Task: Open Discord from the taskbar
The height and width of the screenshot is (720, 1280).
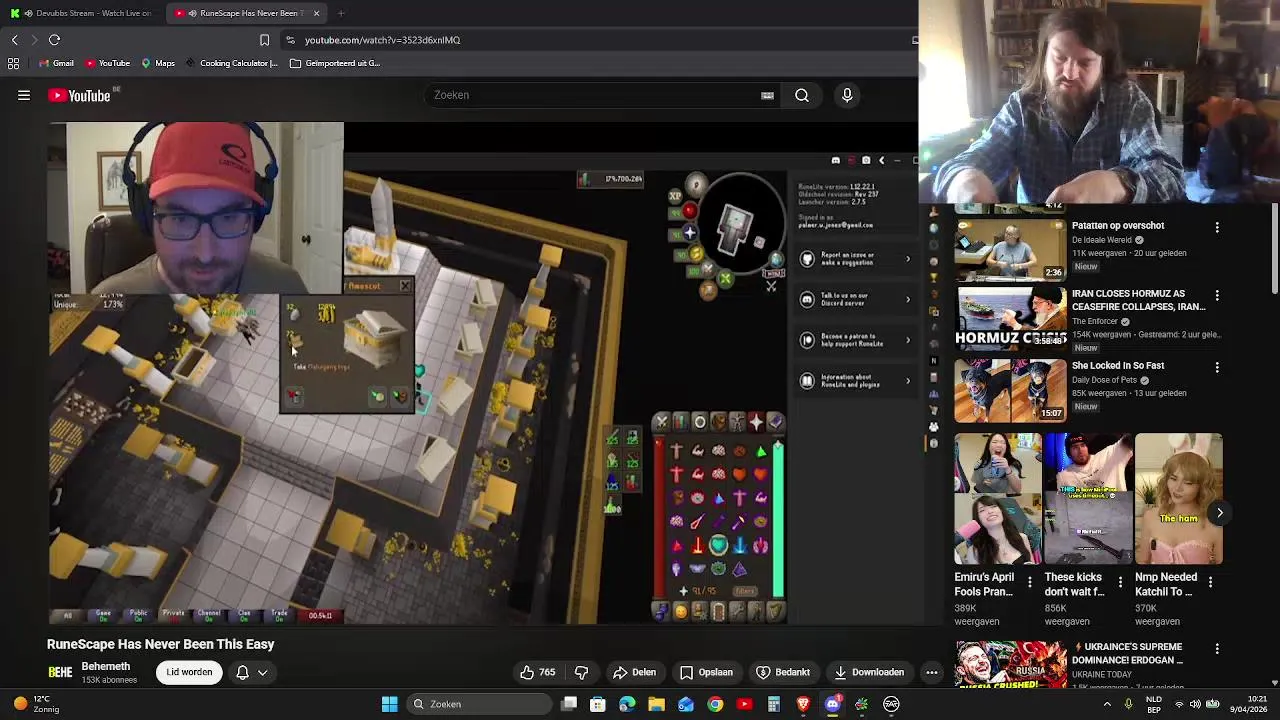Action: 832,704
